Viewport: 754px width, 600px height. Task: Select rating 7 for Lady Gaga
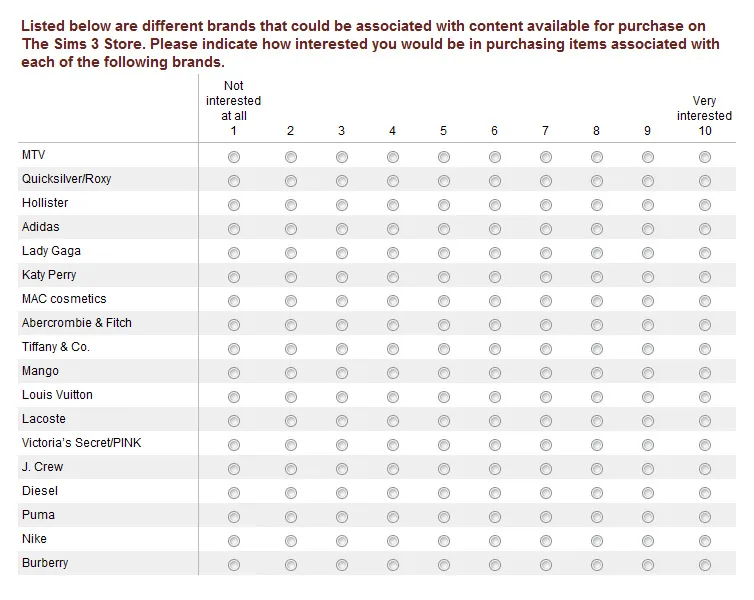point(546,253)
